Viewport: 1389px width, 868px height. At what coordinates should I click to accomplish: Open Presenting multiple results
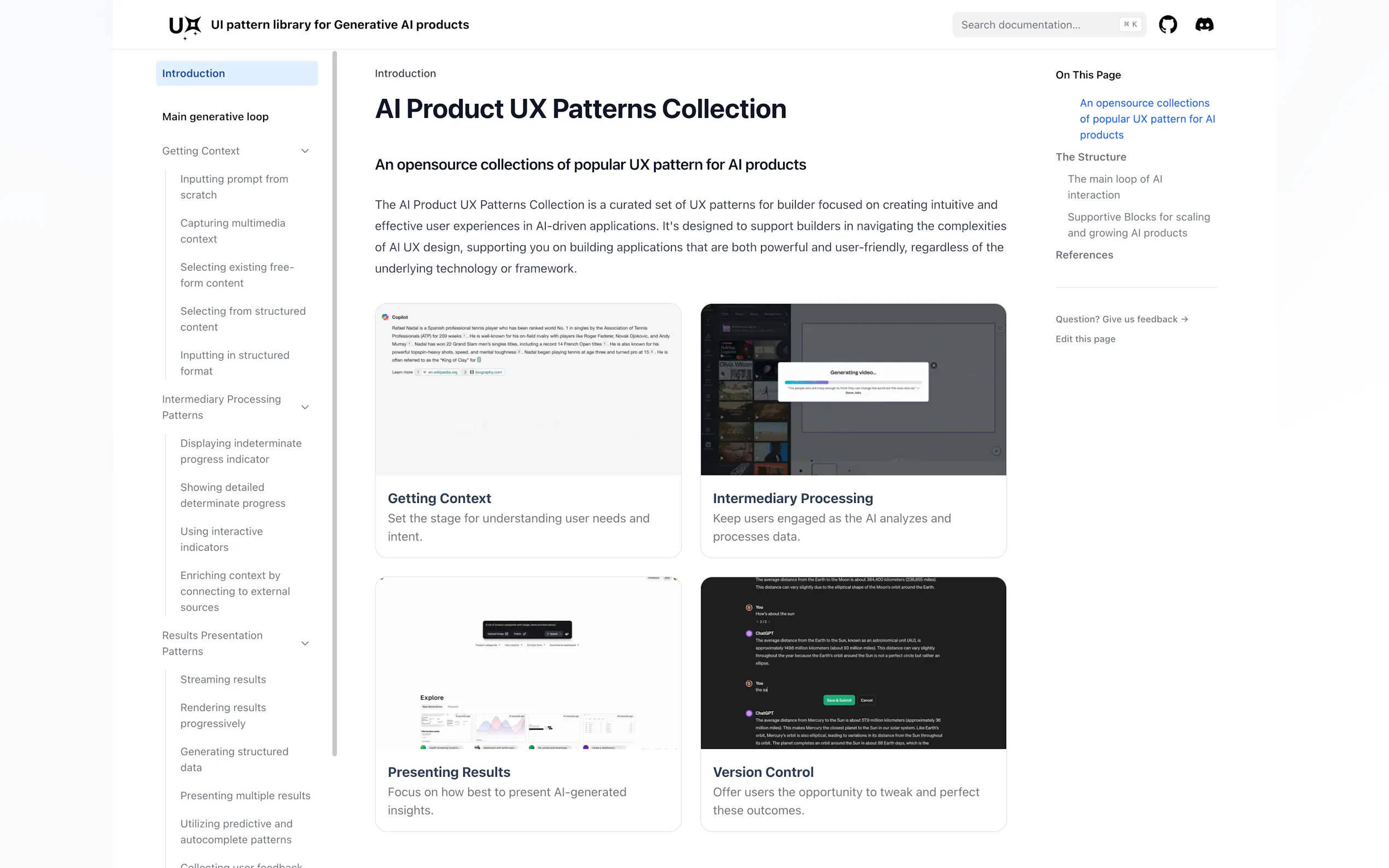pyautogui.click(x=245, y=795)
